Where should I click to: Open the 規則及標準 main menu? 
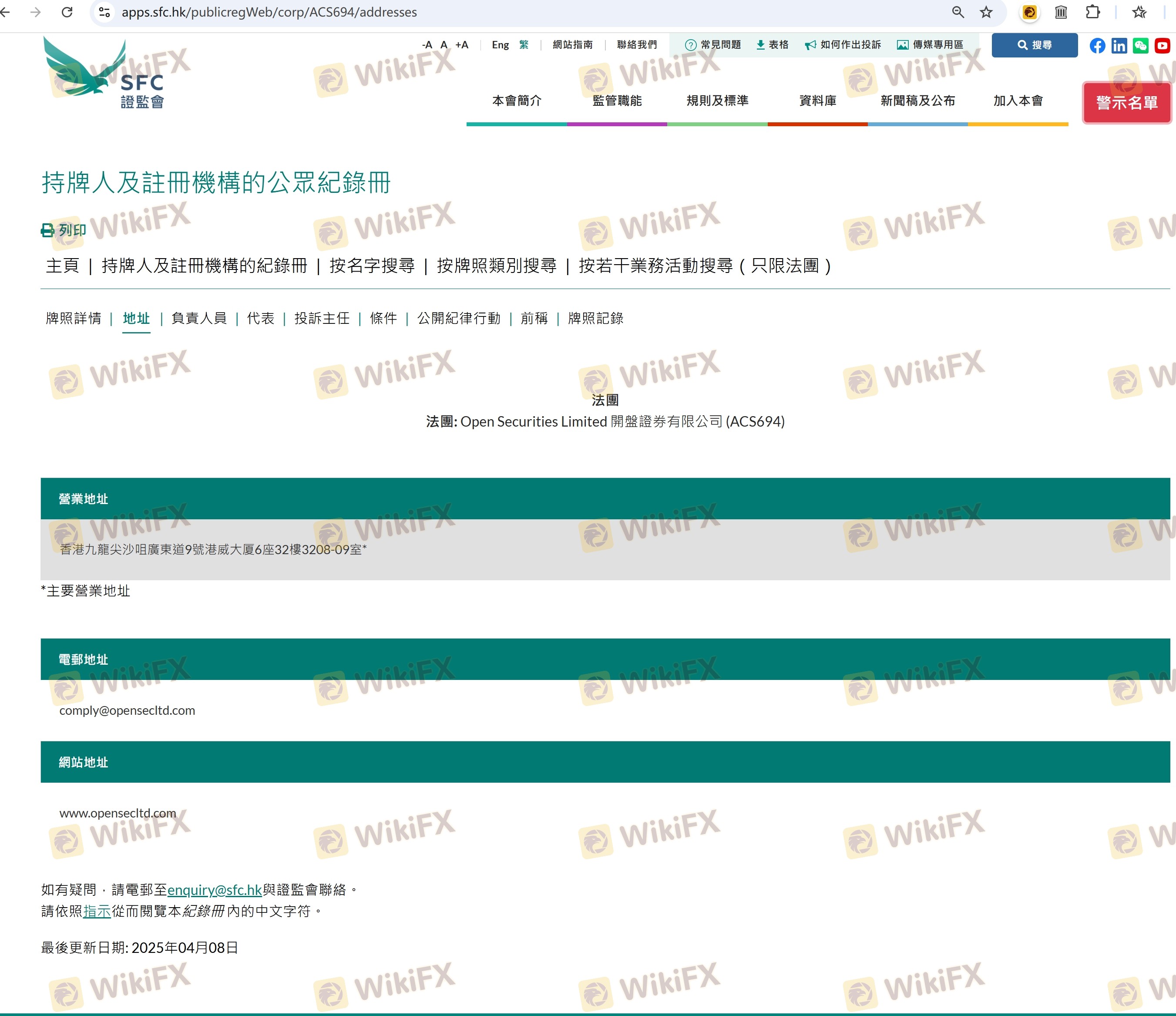pos(717,101)
